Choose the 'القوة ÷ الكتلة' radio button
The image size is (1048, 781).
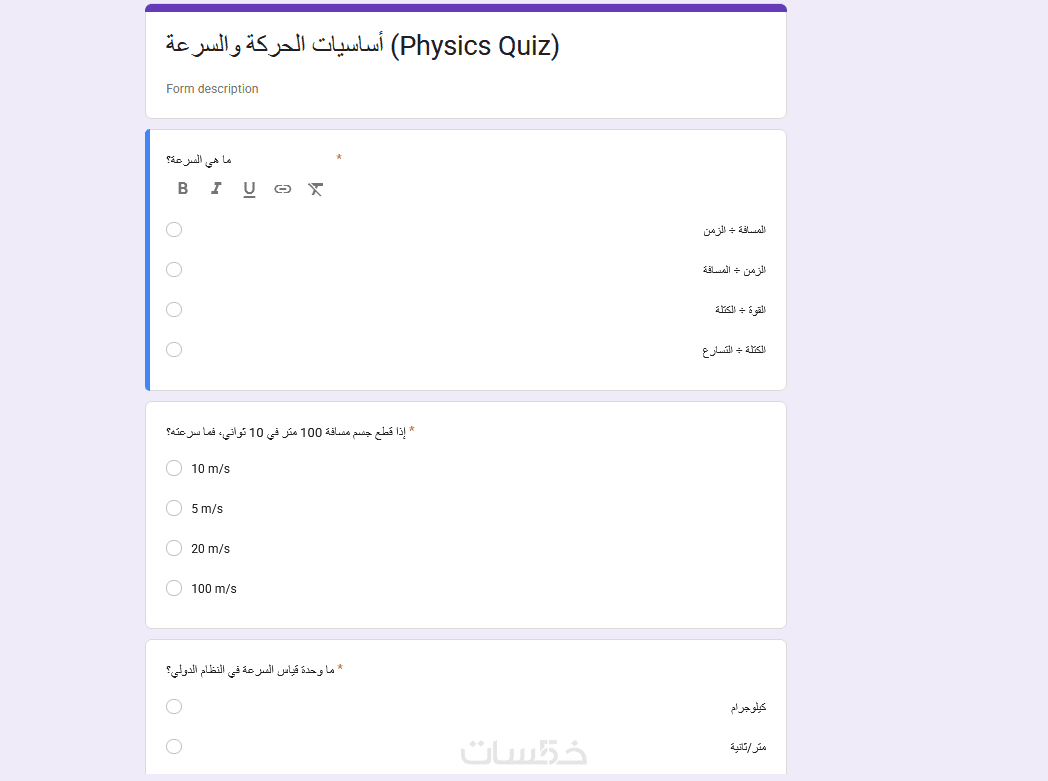pyautogui.click(x=174, y=310)
